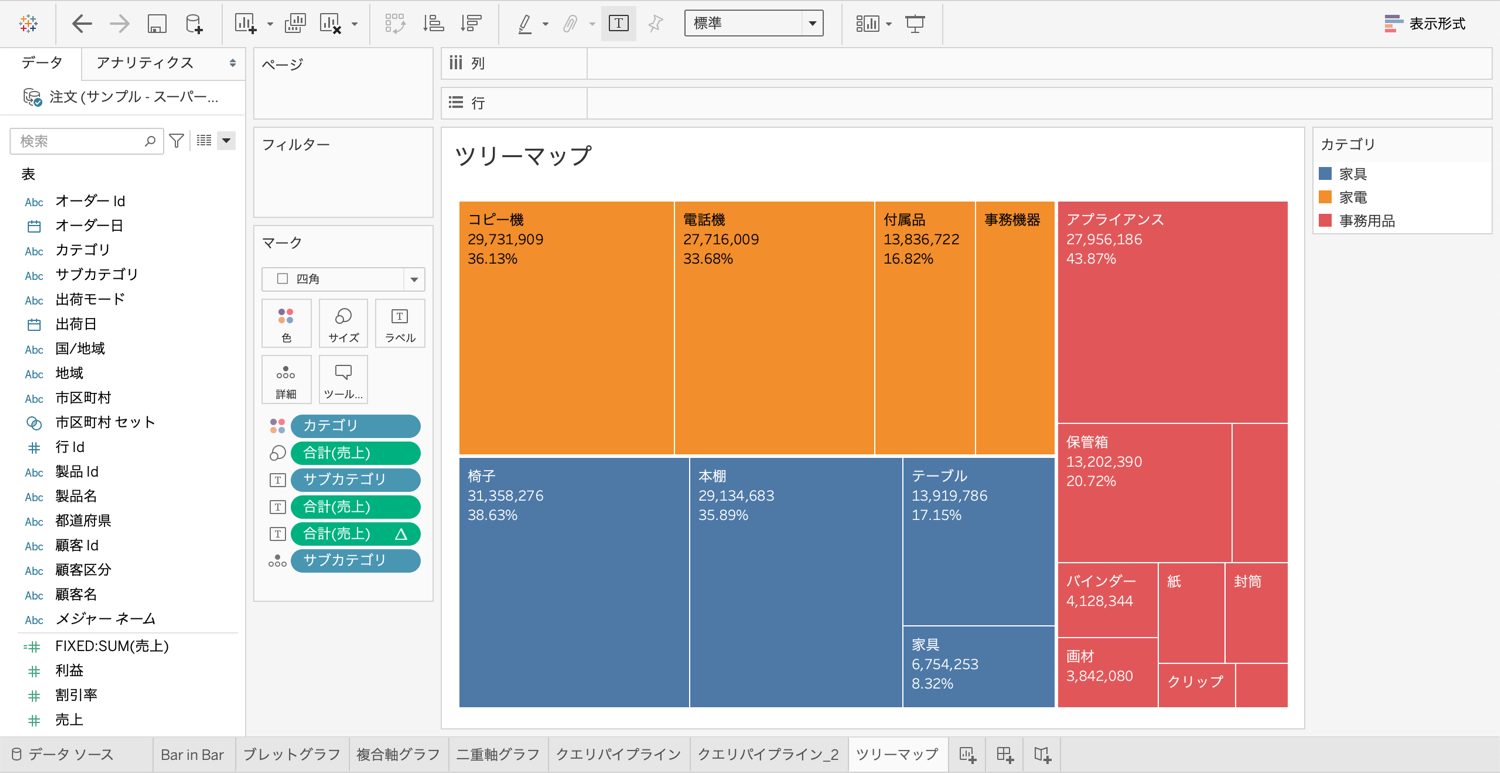Image resolution: width=1500 pixels, height=773 pixels.
Task: Click the 色 color mark button
Action: coord(286,324)
